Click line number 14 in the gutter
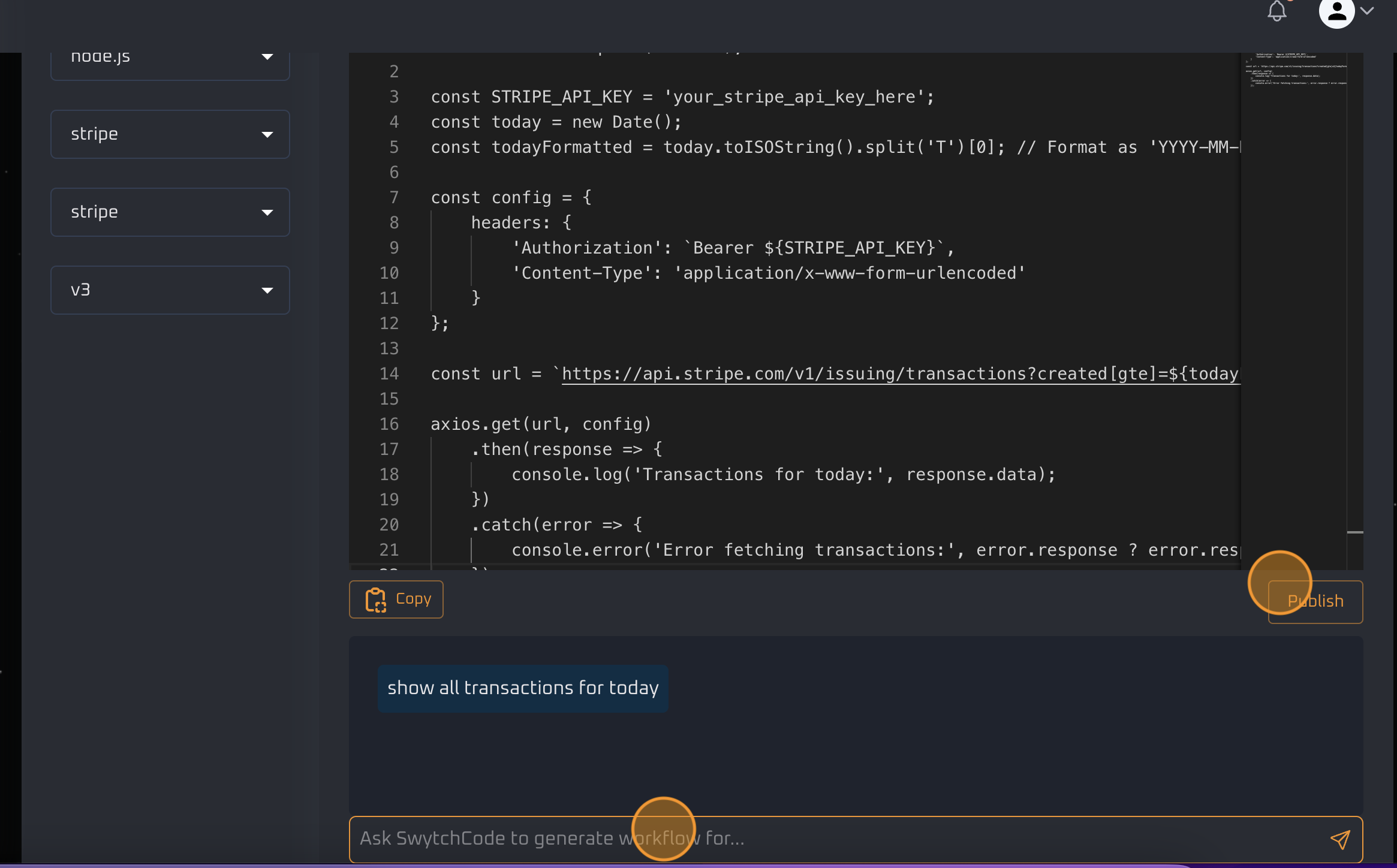The width and height of the screenshot is (1397, 868). pos(389,374)
